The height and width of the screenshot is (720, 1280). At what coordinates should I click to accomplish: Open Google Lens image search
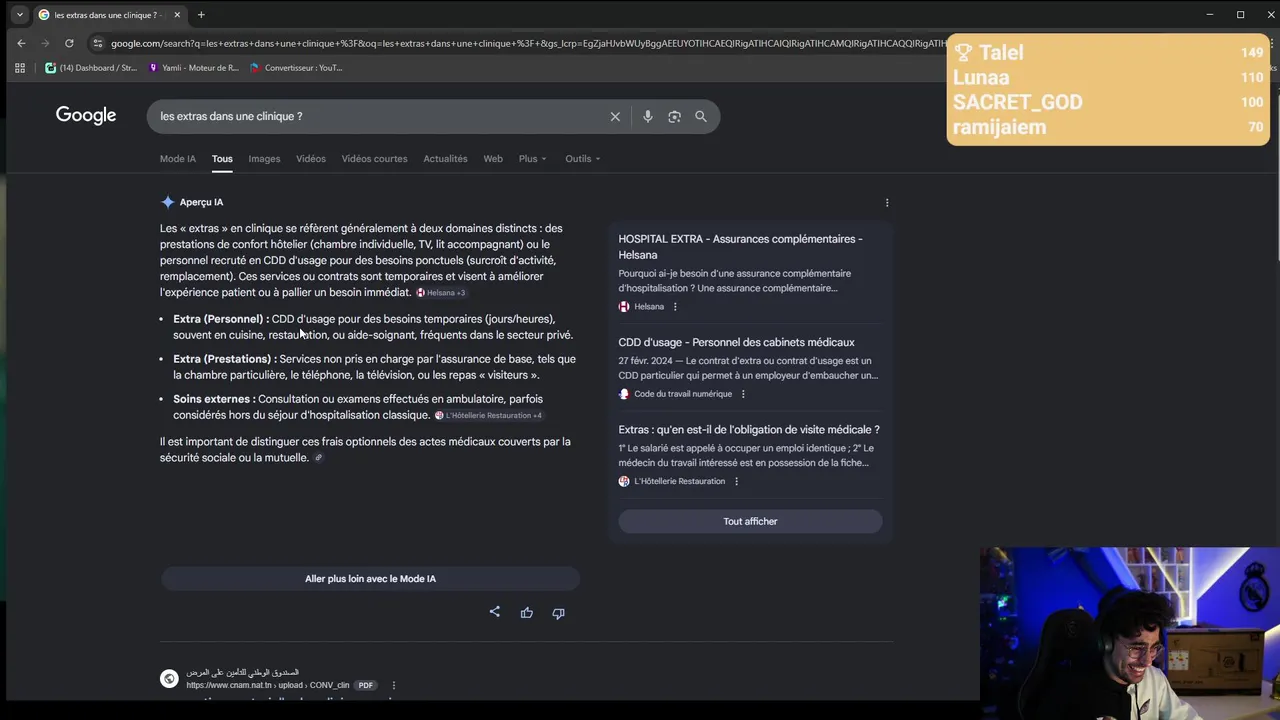pyautogui.click(x=674, y=117)
